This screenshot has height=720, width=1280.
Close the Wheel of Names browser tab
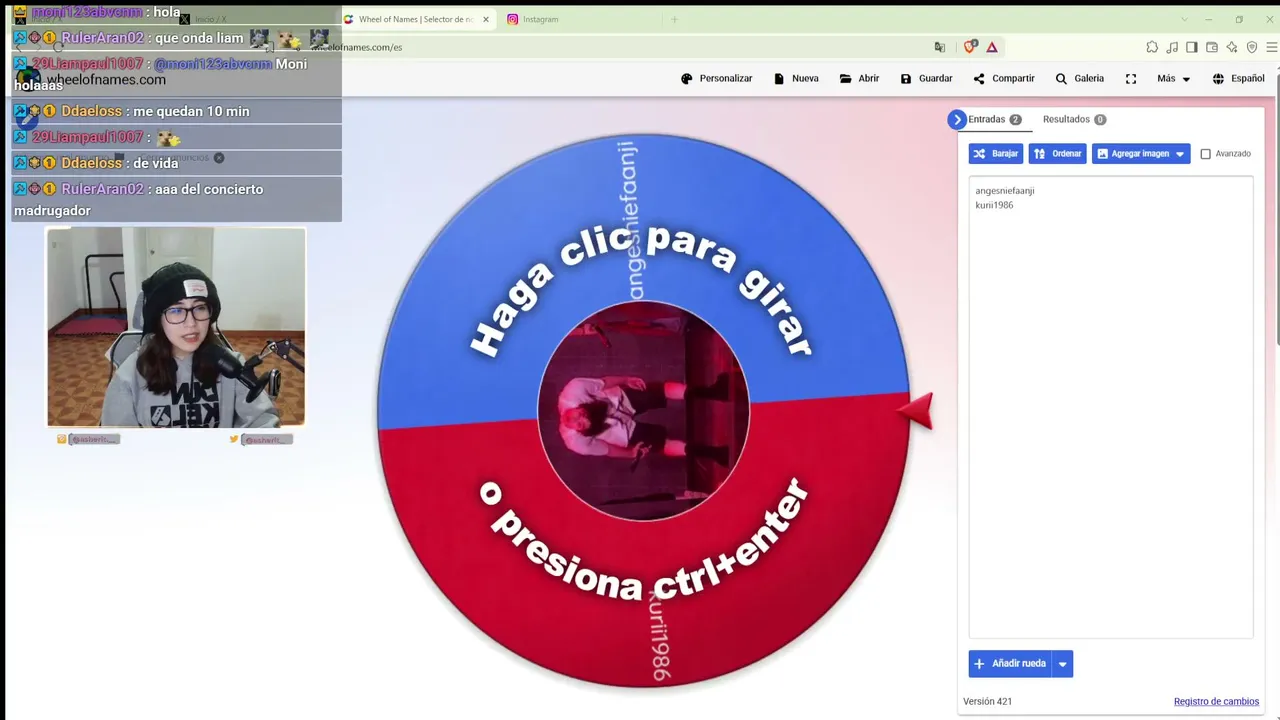486,19
